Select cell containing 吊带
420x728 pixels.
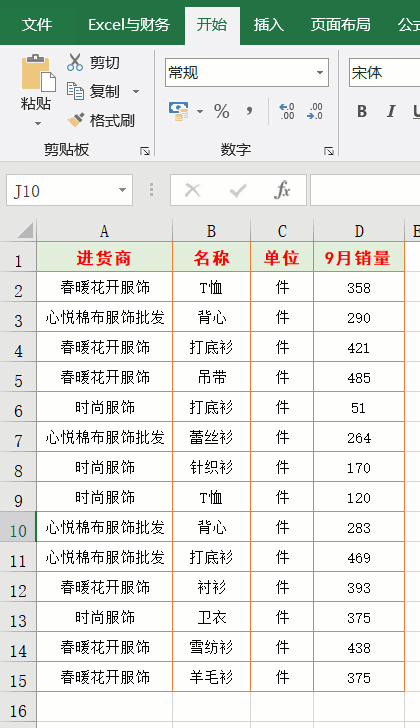pos(211,377)
